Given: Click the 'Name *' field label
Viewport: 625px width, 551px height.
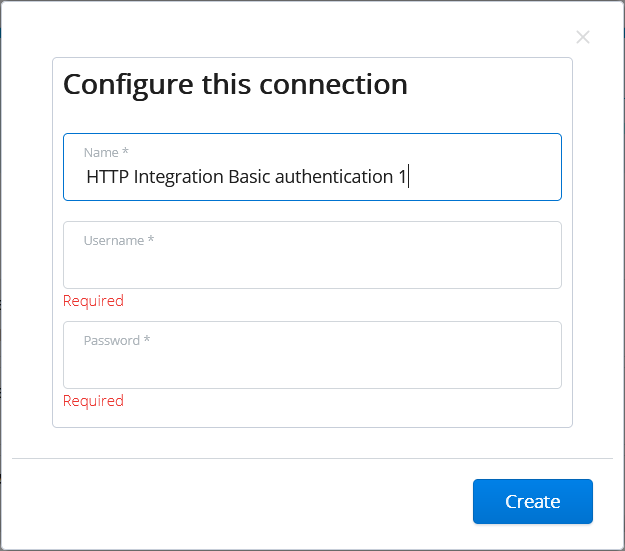Looking at the screenshot, I should 106,152.
